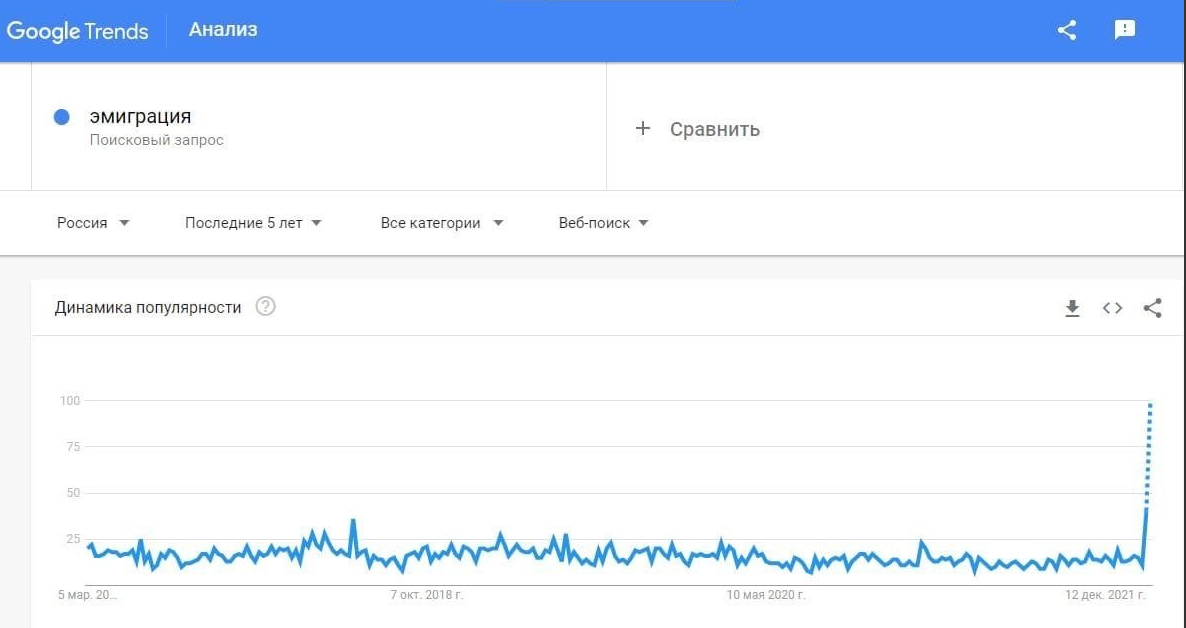Image resolution: width=1186 pixels, height=628 pixels.
Task: Download the interest over time chart data
Action: coord(1072,308)
